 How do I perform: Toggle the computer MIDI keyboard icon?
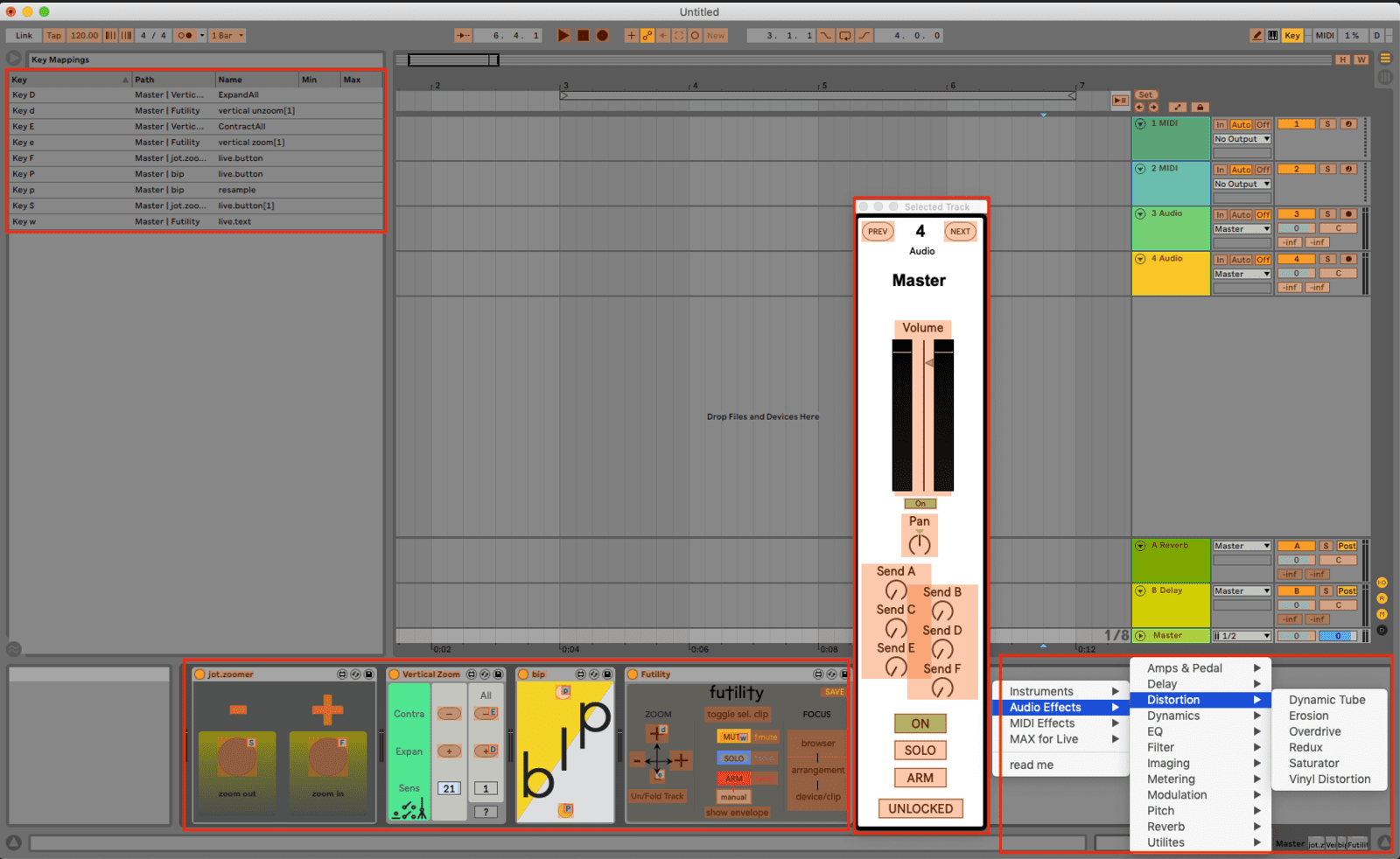coord(1272,36)
